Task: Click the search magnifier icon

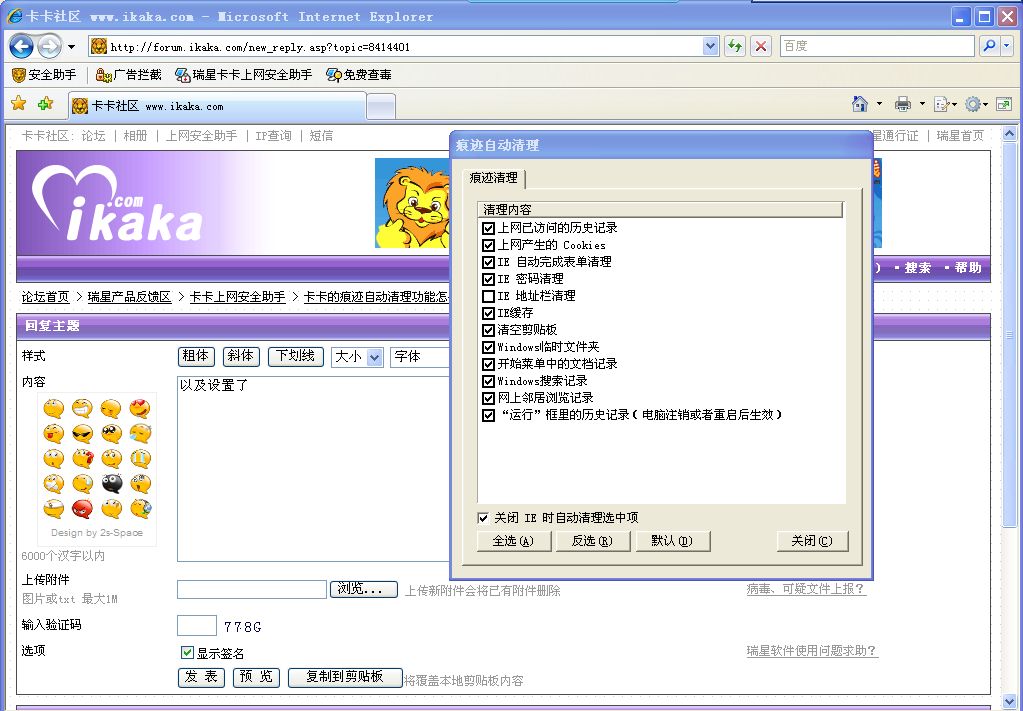Action: click(990, 46)
